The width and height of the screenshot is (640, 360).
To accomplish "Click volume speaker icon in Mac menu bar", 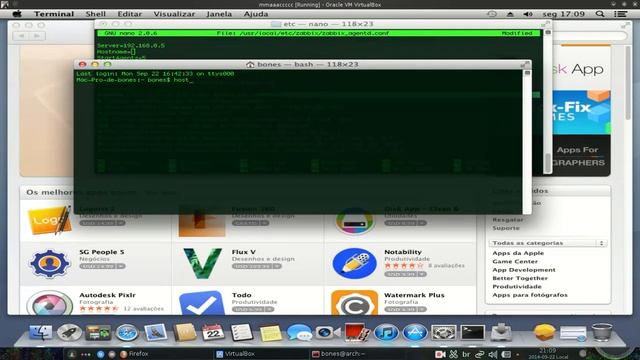I will coord(528,14).
